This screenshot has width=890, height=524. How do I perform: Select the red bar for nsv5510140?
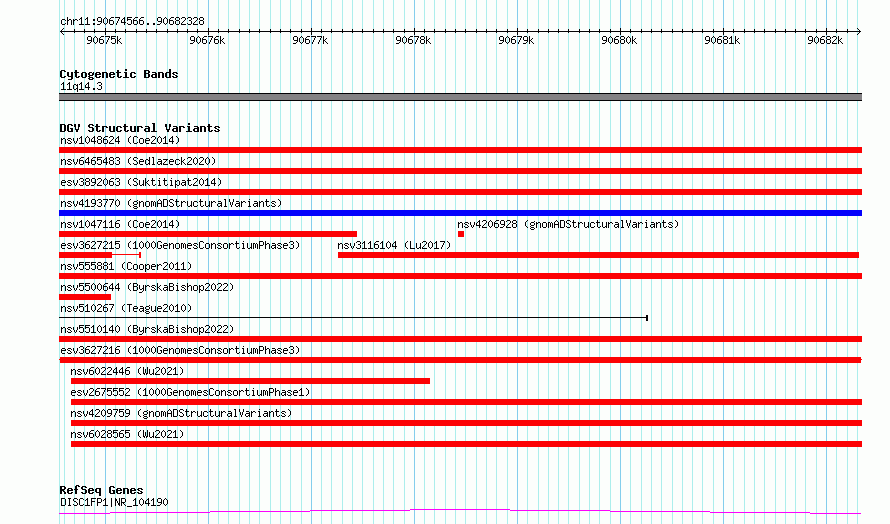click(x=460, y=339)
